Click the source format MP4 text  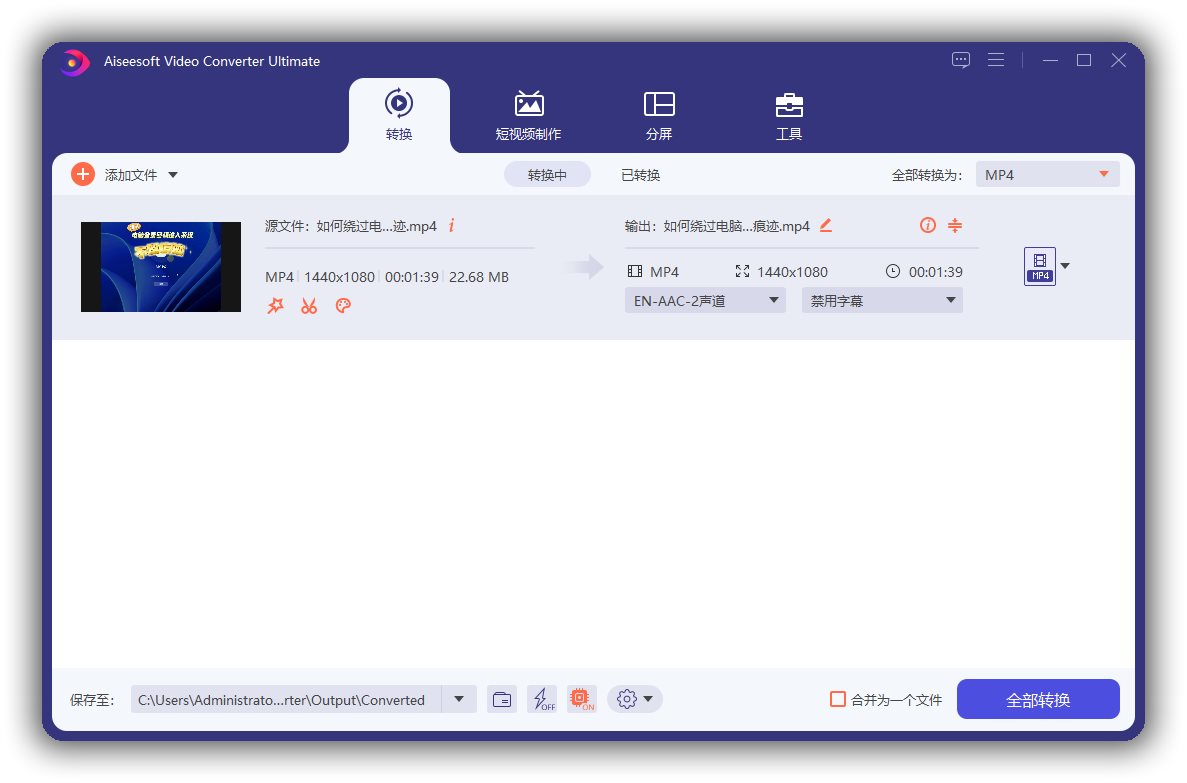point(279,277)
